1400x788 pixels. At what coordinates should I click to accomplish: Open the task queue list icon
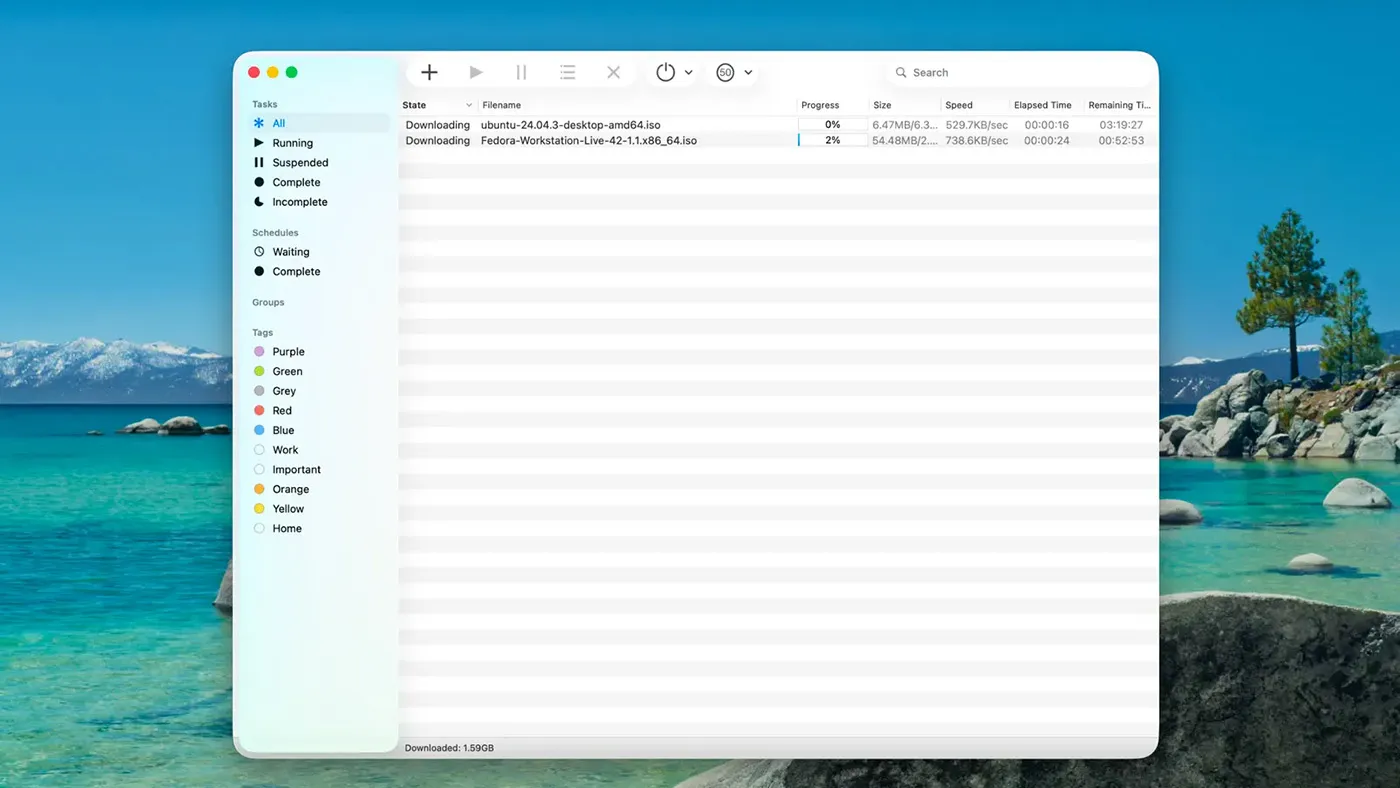coord(567,71)
